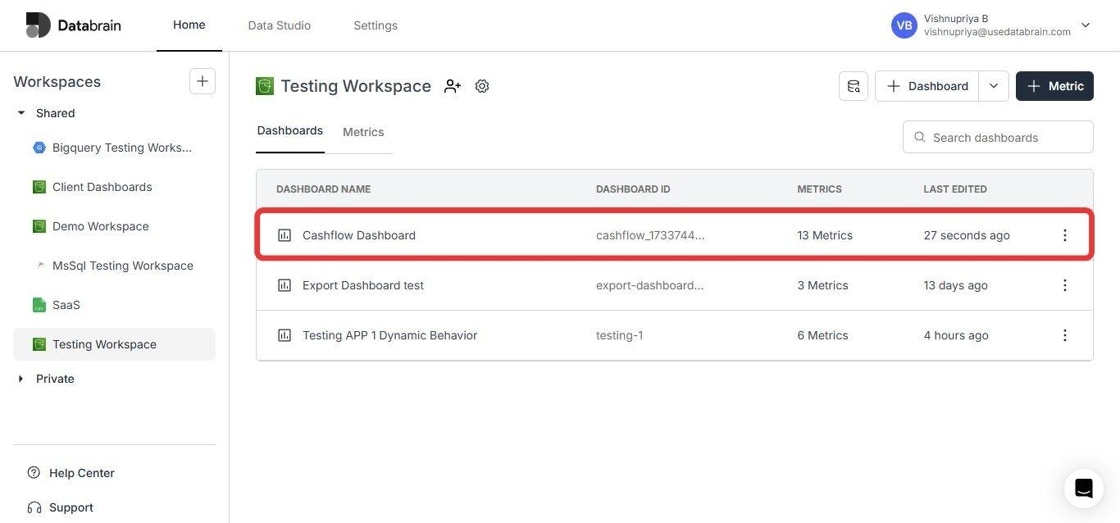Open the three-dot menu for Testing APP 1
Screen dimensions: 1120x523
pos(1064,335)
